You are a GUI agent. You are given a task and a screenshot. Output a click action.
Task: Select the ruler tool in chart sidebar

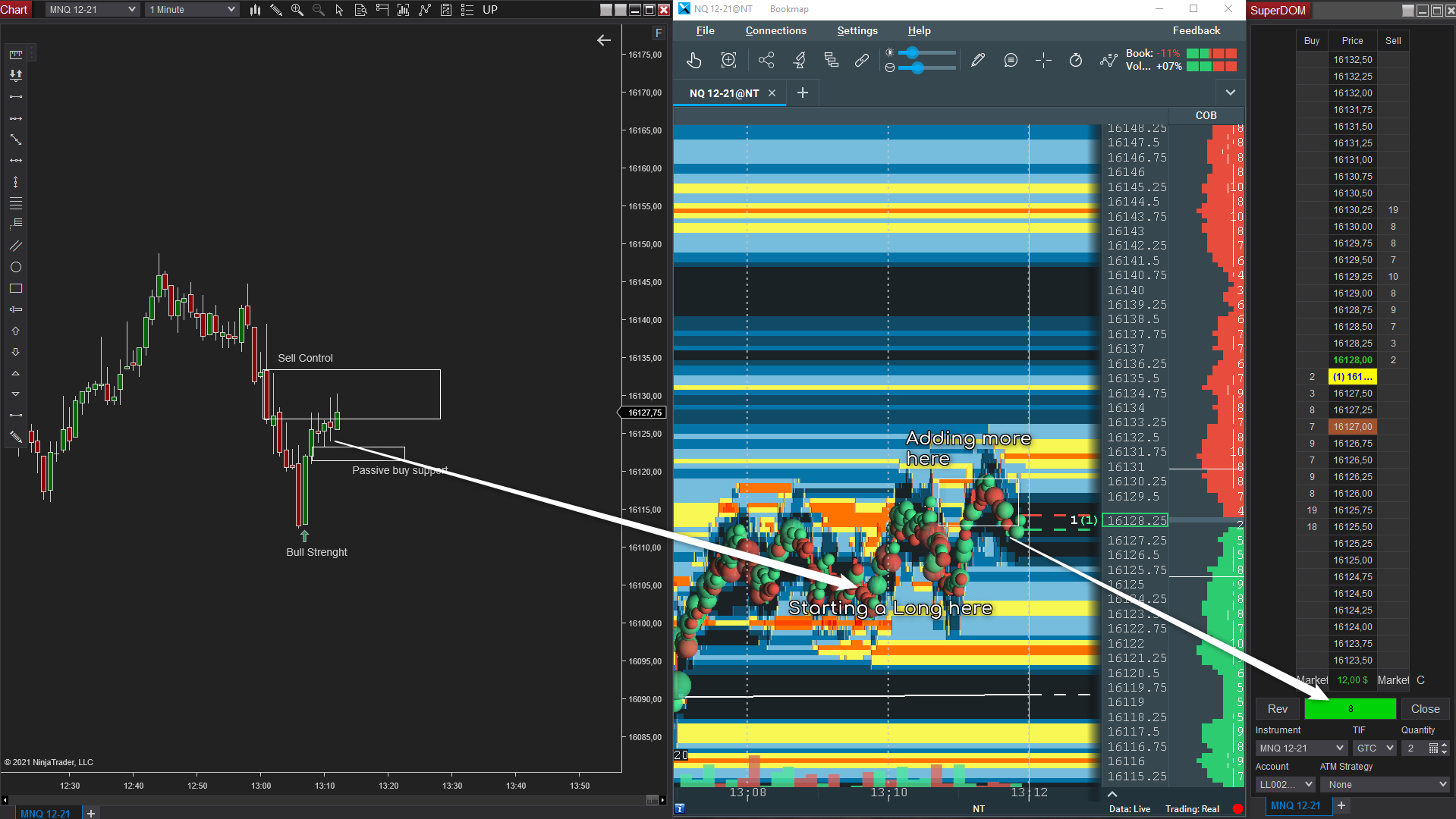pos(16,55)
